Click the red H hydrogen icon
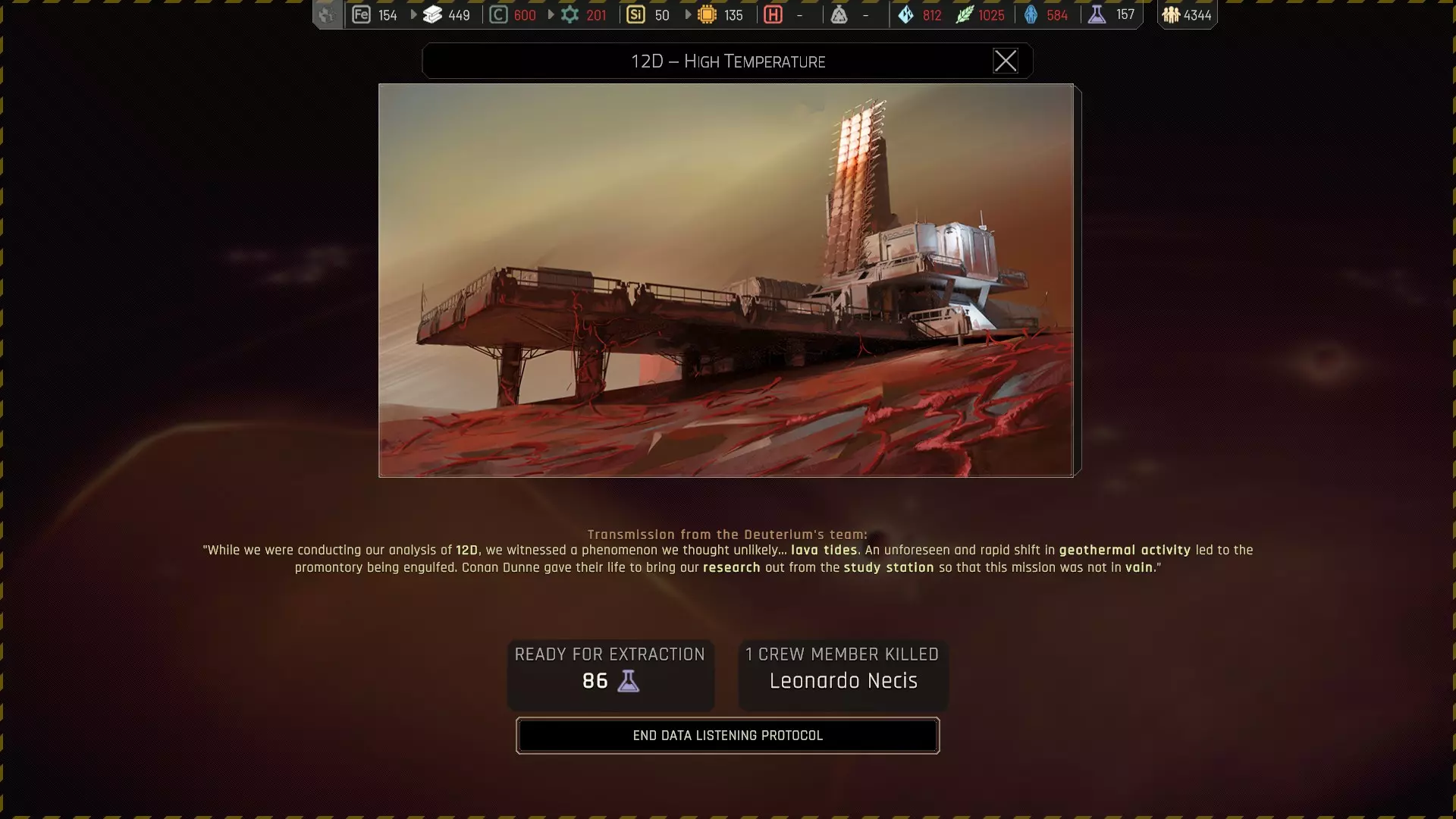Image resolution: width=1456 pixels, height=819 pixels. tap(773, 14)
